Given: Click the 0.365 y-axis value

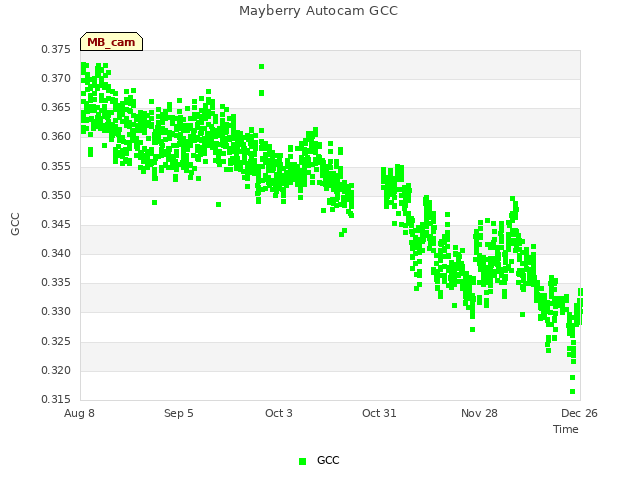Looking at the screenshot, I should tap(56, 107).
